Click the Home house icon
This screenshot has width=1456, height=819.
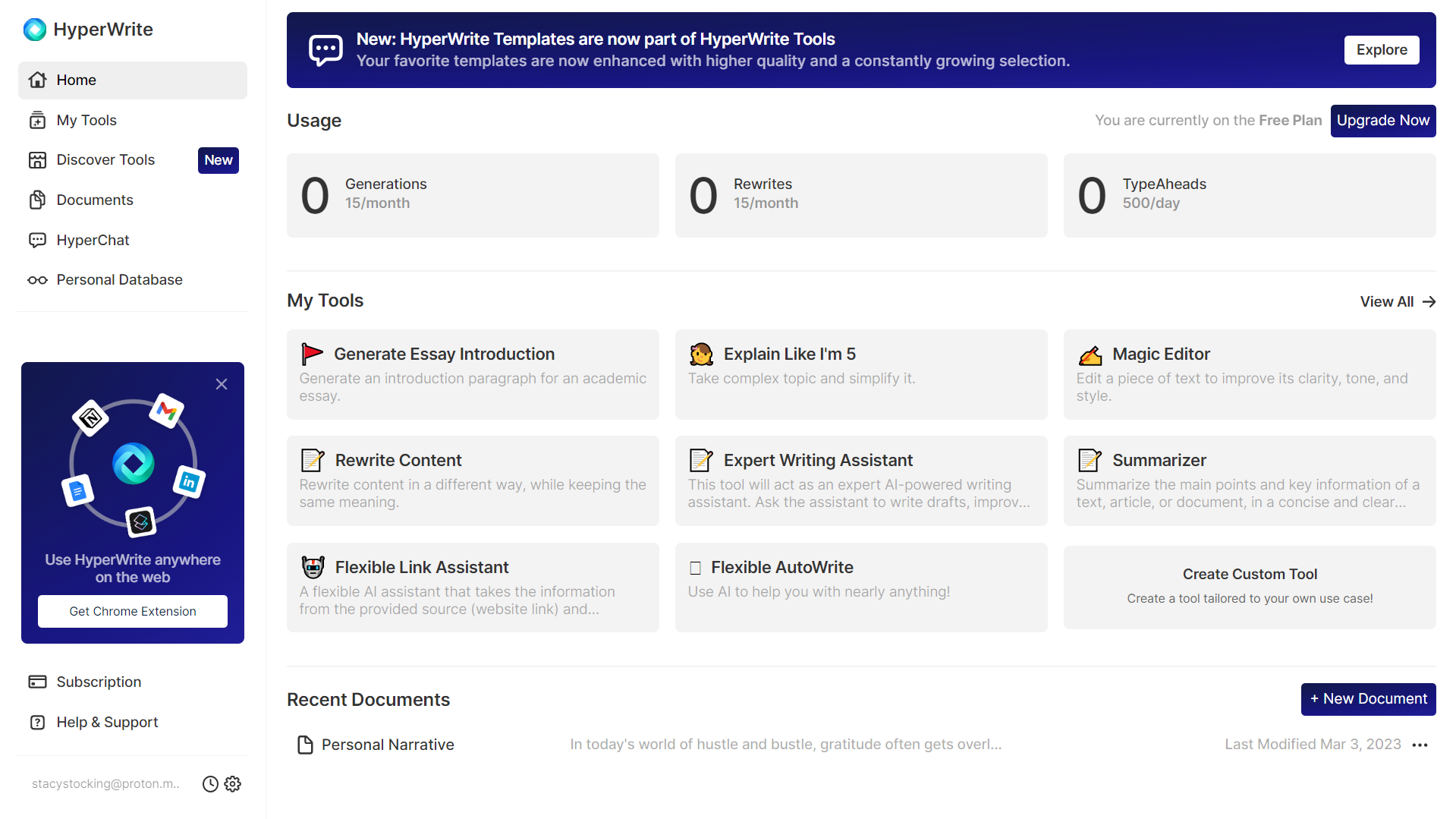click(x=38, y=80)
